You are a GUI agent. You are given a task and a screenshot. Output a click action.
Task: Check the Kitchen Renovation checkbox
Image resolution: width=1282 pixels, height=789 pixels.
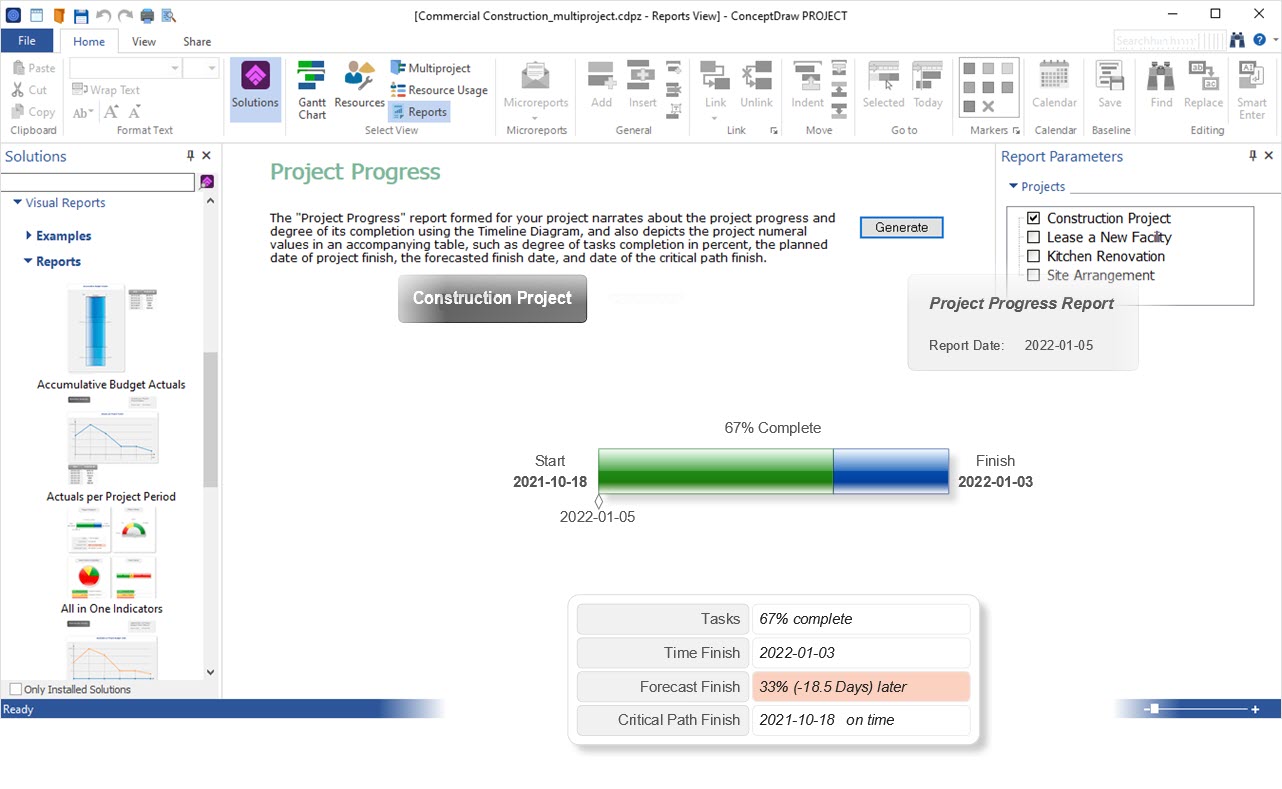coord(1034,256)
